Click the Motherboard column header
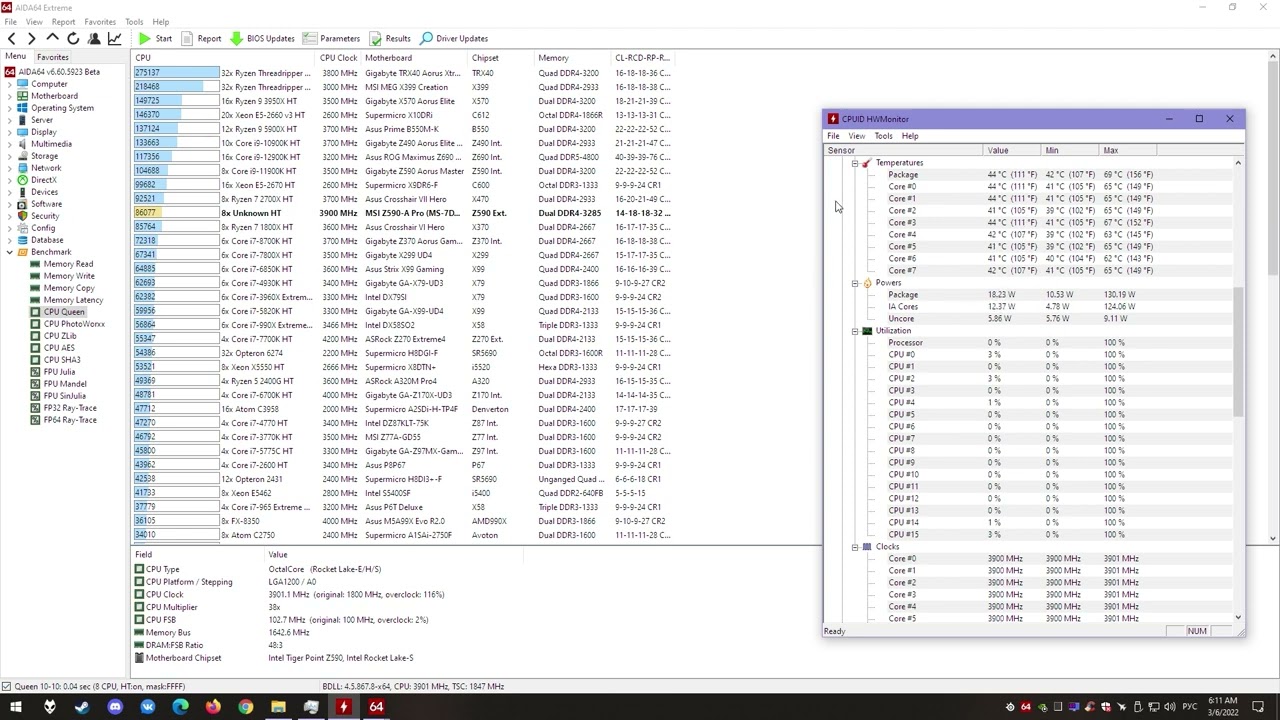 coord(416,58)
